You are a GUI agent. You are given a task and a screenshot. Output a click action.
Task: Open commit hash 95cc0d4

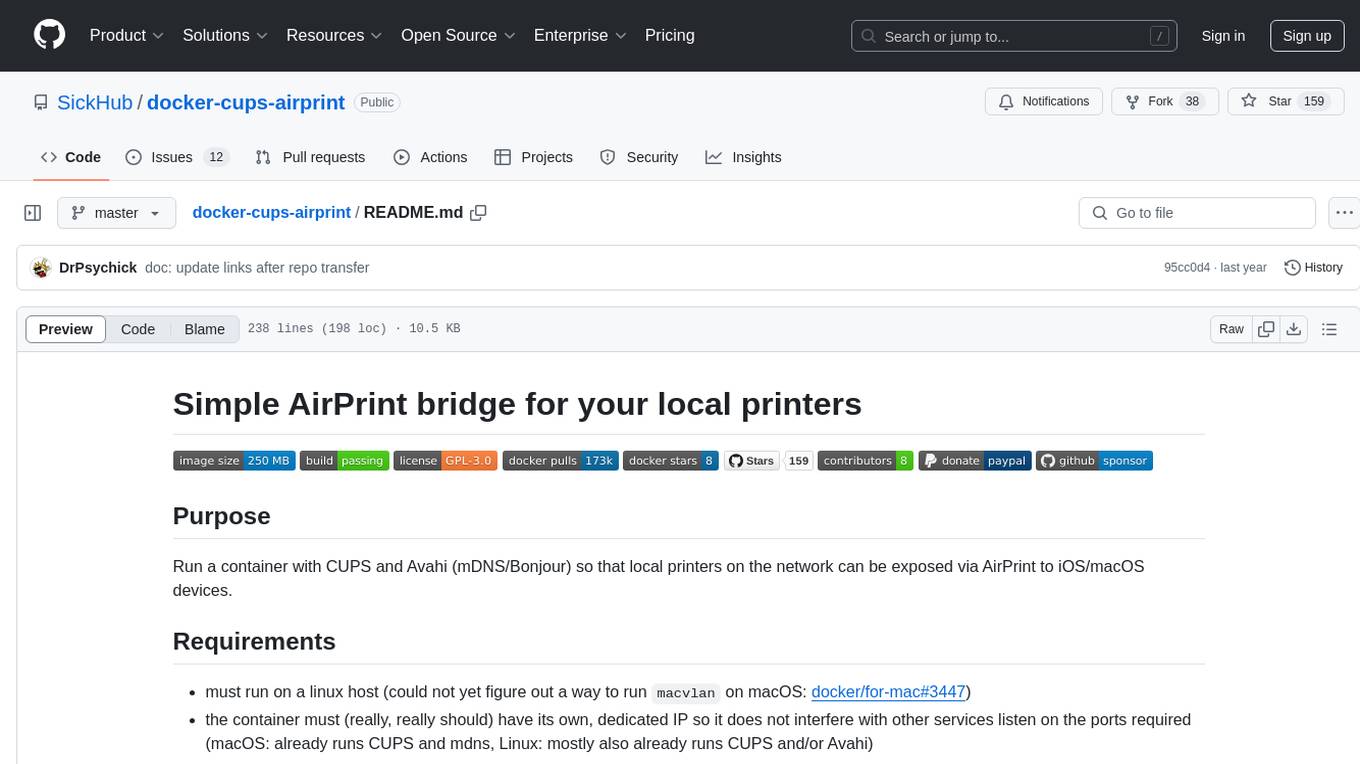pyautogui.click(x=1187, y=267)
